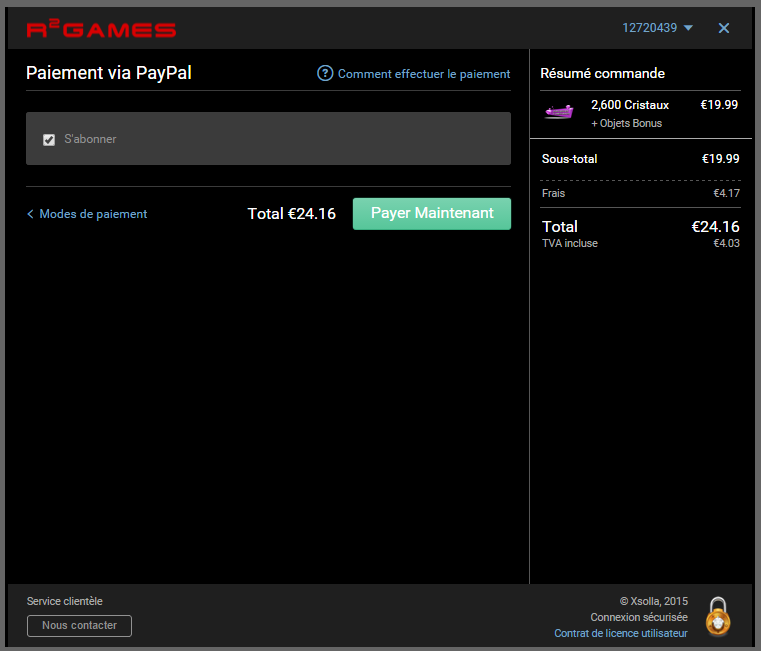
Task: Click the question mark help icon
Action: point(325,73)
